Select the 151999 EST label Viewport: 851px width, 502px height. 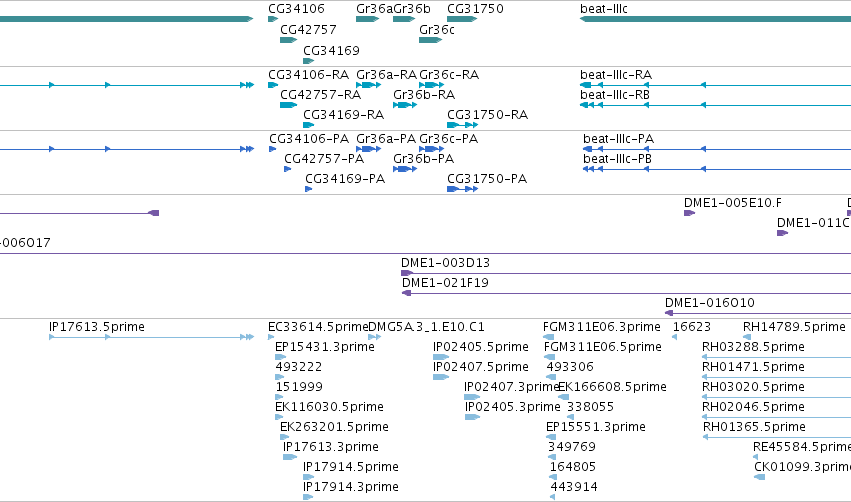point(299,387)
